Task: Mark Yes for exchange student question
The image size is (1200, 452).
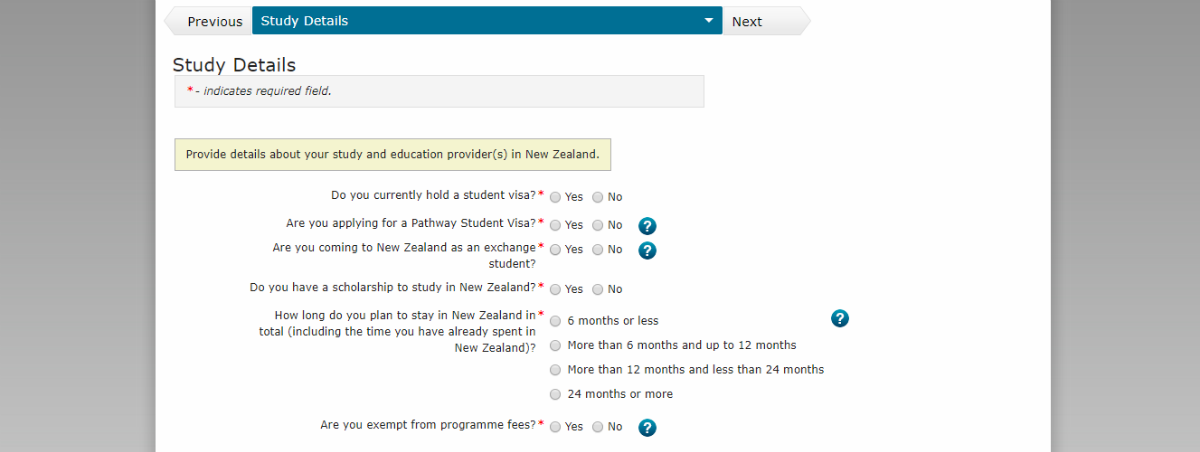Action: (x=556, y=249)
